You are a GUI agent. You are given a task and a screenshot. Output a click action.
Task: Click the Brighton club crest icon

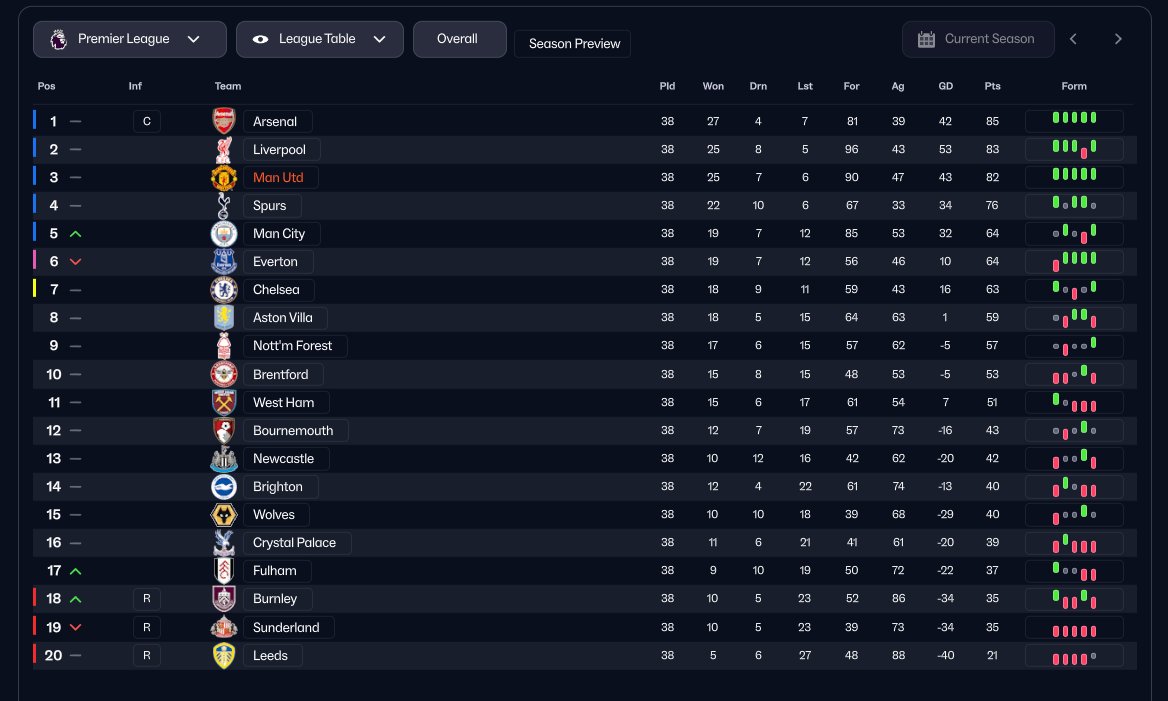(224, 487)
